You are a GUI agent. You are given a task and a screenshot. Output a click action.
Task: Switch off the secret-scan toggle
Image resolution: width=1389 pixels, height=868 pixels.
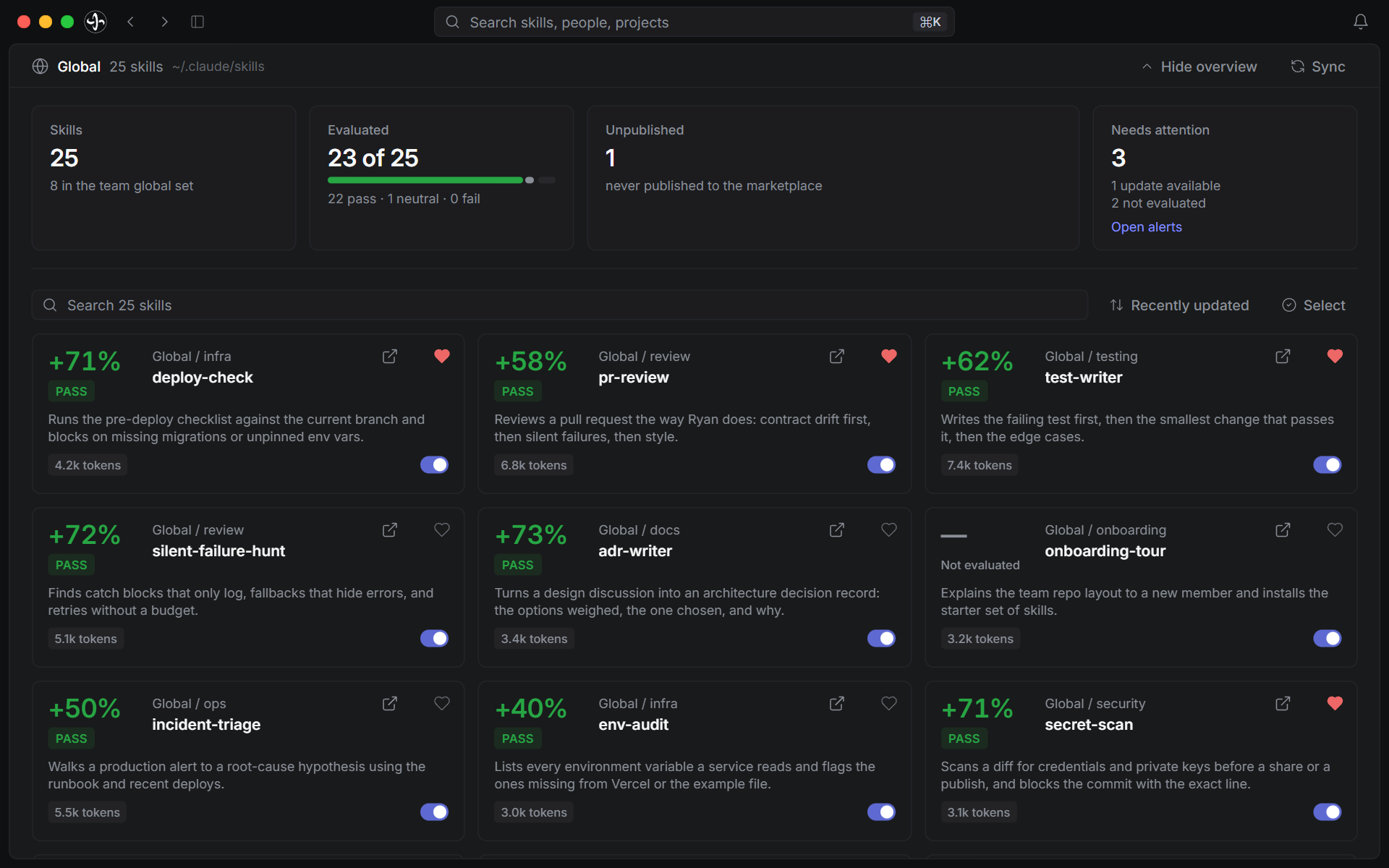click(1328, 812)
